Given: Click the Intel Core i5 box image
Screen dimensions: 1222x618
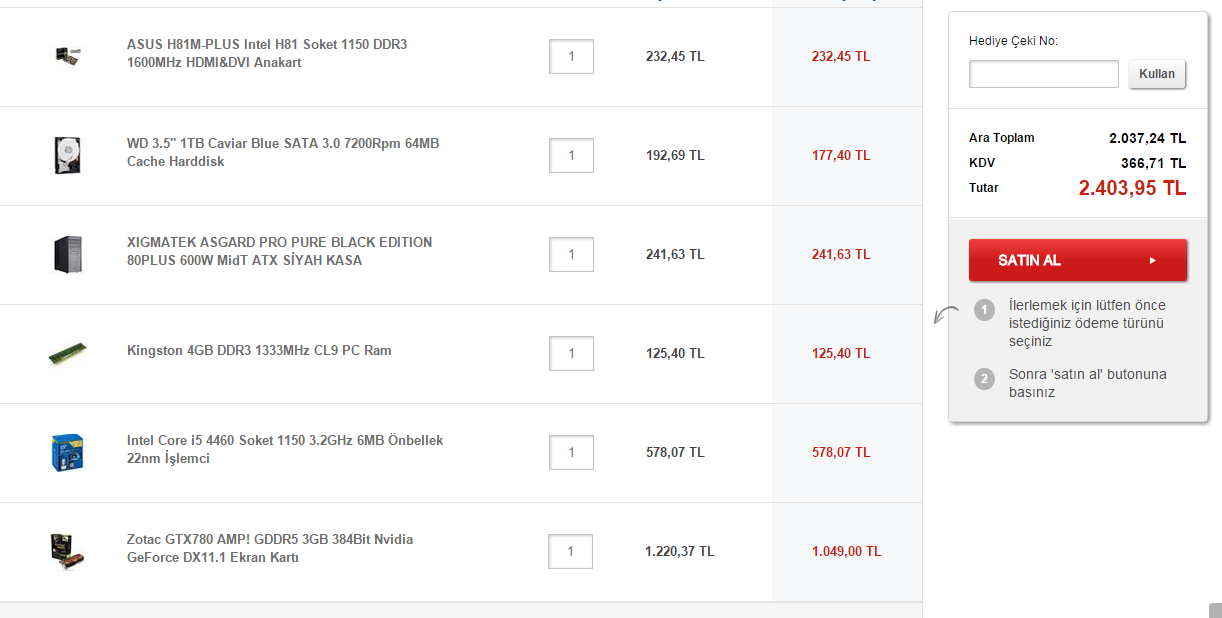Looking at the screenshot, I should pyautogui.click(x=67, y=452).
